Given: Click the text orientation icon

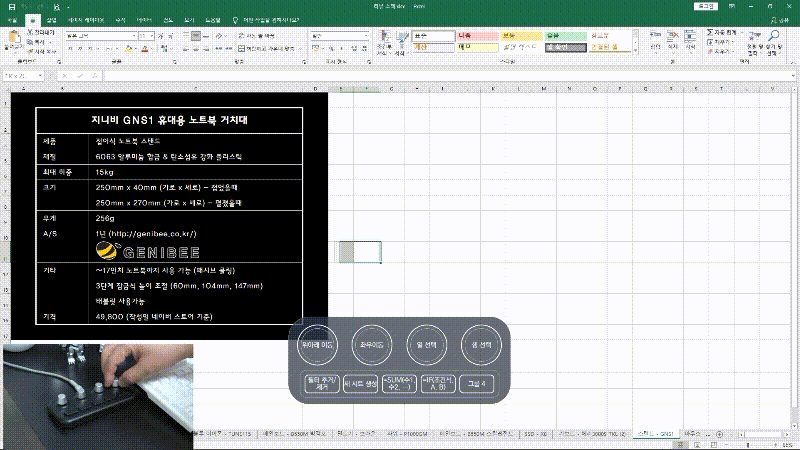Looking at the screenshot, I should (219, 36).
